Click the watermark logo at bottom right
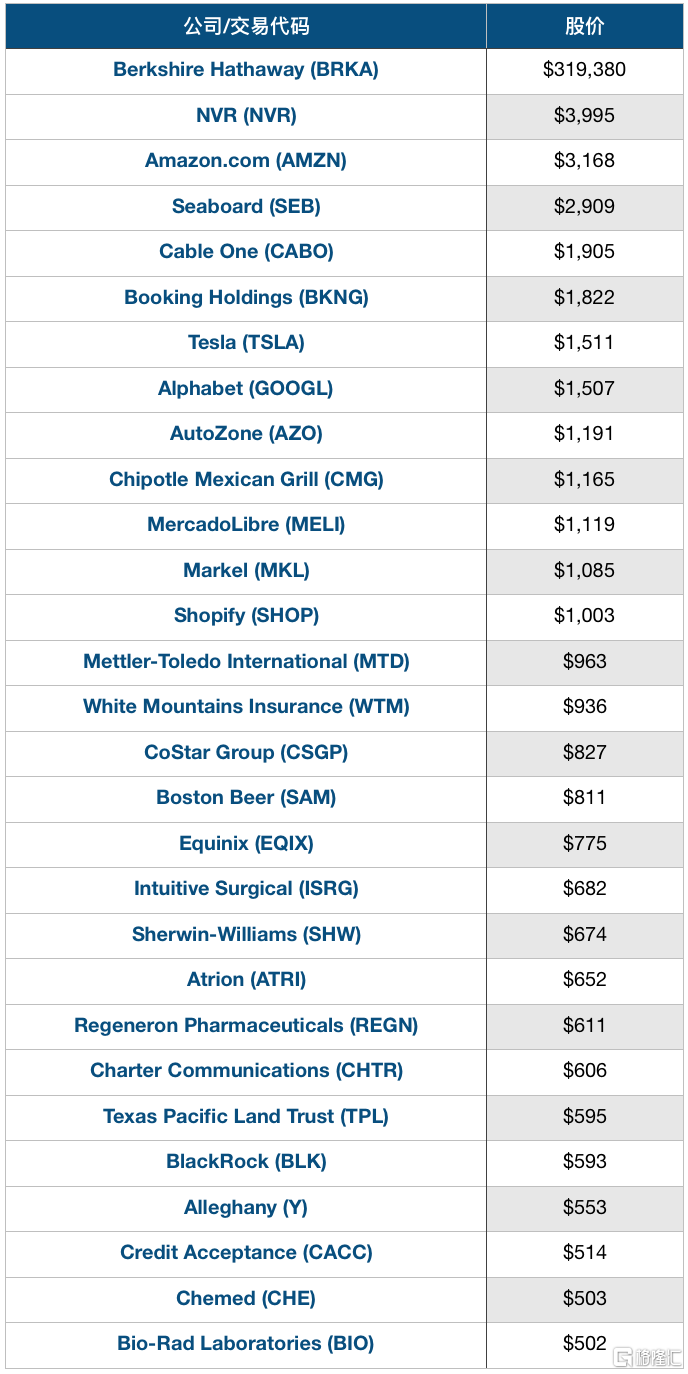Viewport: 688px width, 1374px height. pyautogui.click(x=648, y=1358)
